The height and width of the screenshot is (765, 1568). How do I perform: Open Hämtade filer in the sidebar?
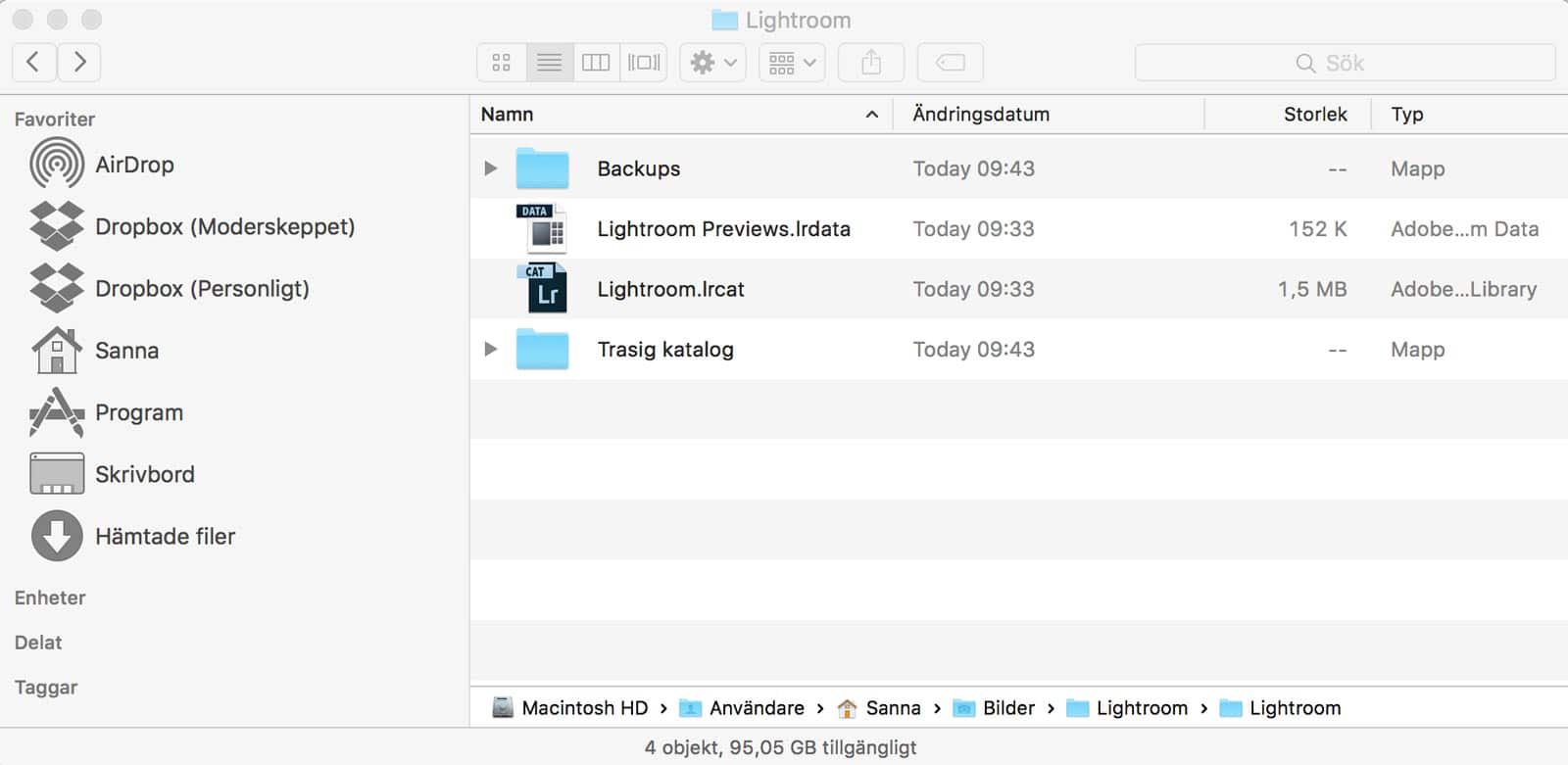click(132, 536)
